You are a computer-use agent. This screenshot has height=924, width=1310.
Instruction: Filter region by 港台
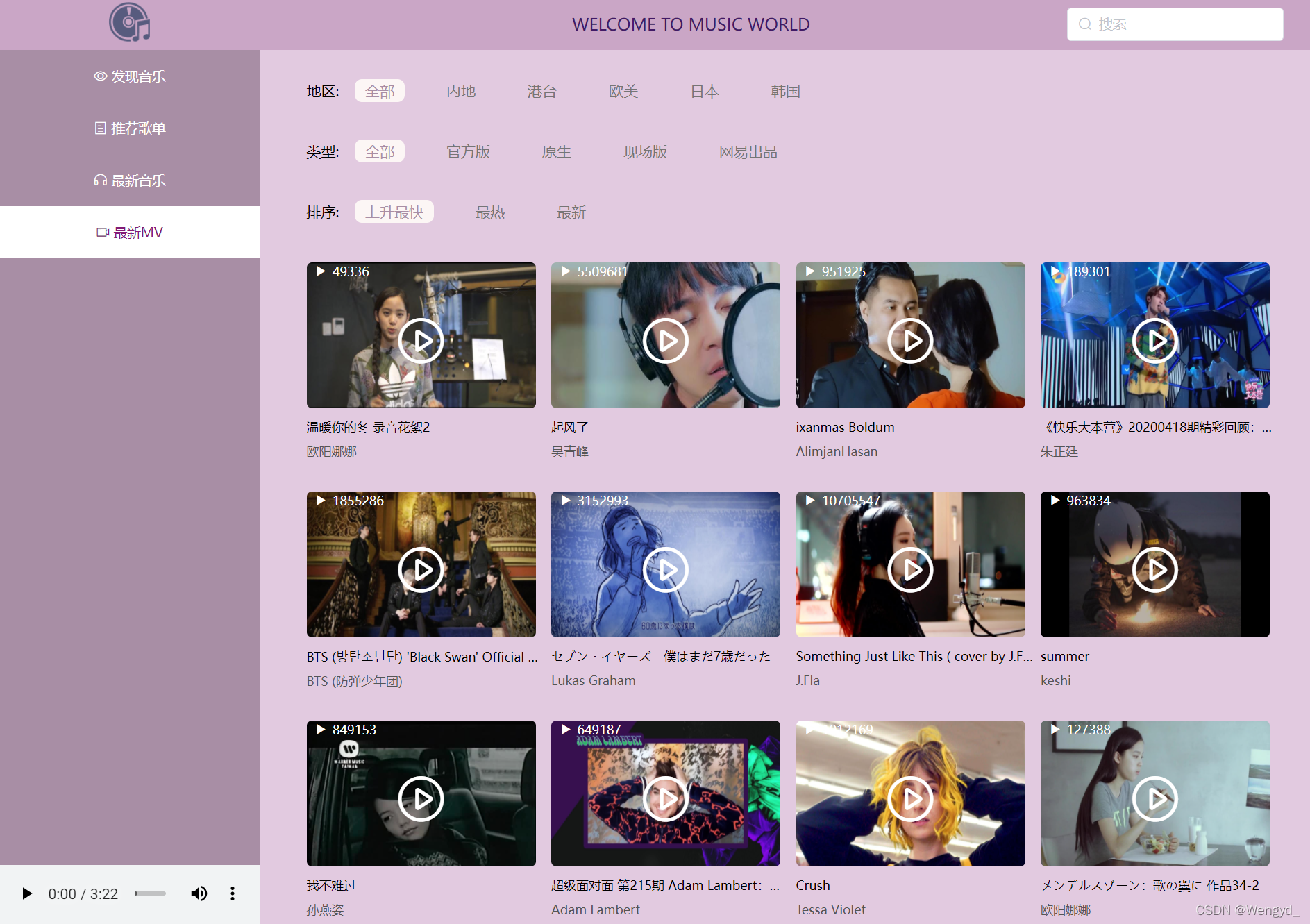(542, 91)
